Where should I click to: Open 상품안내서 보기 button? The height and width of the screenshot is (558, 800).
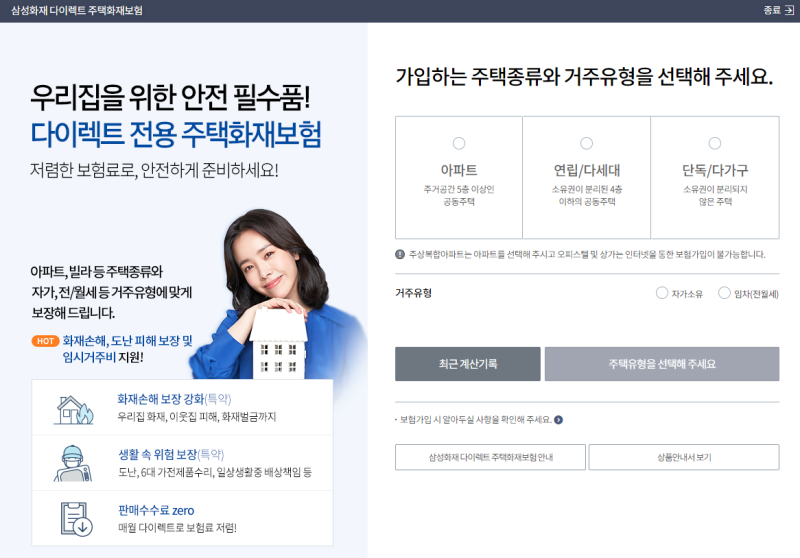tap(684, 457)
